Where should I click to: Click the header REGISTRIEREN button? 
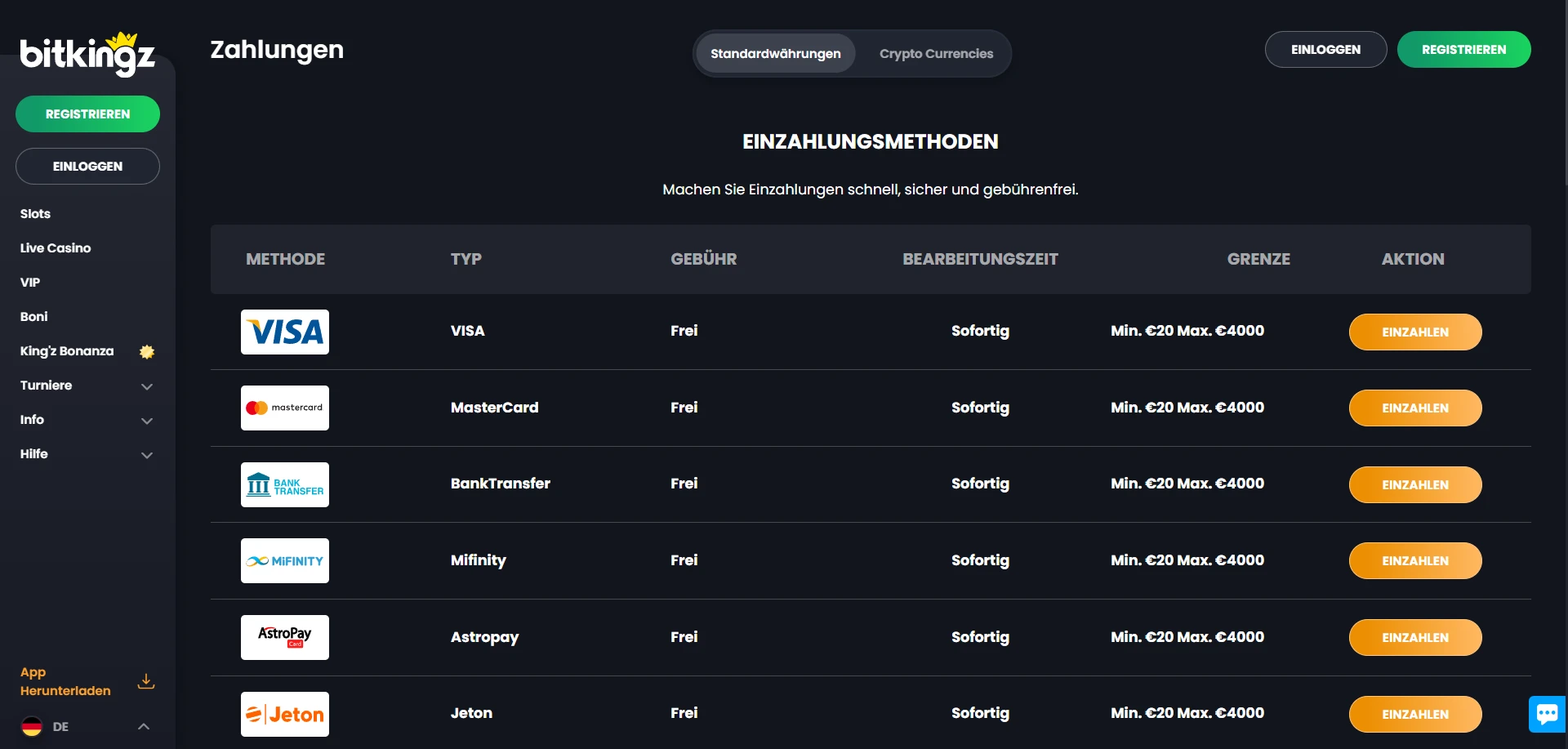[1463, 49]
